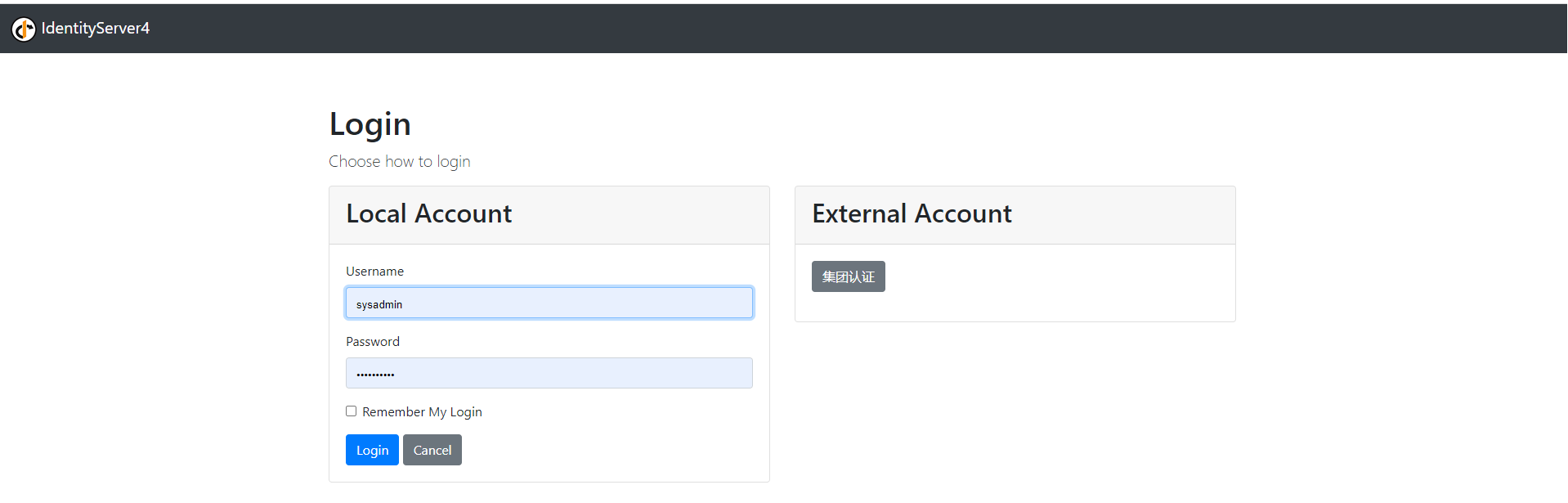Cancel the login form

432,451
